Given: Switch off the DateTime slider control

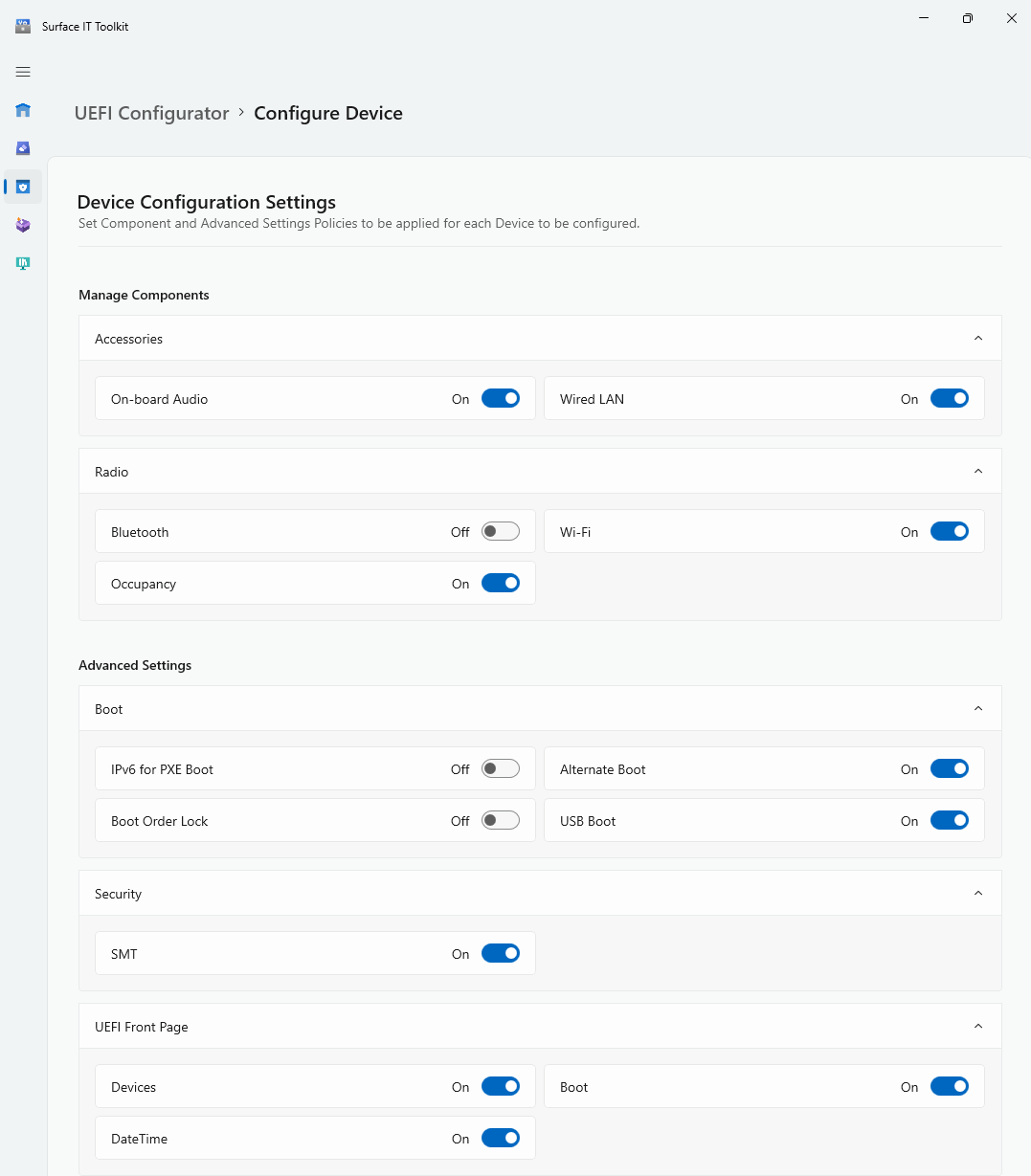Looking at the screenshot, I should (x=500, y=1138).
